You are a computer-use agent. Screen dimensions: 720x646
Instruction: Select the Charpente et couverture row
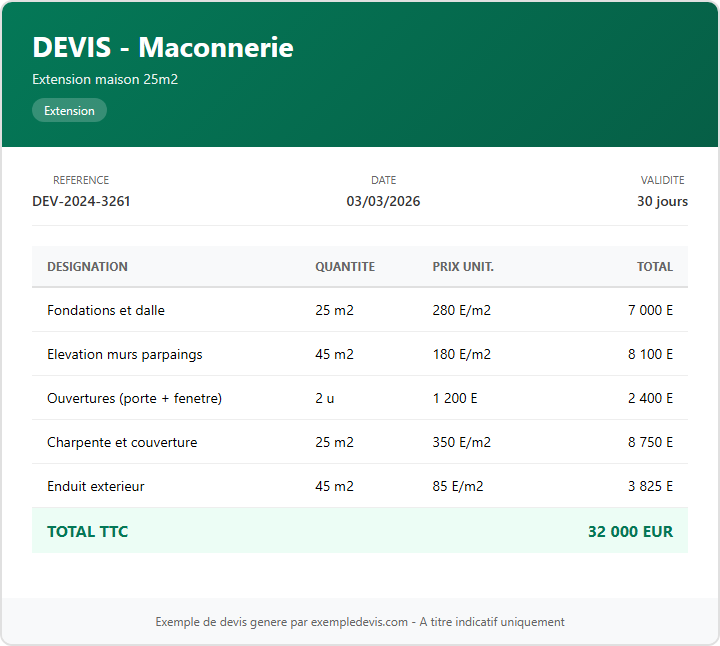coord(122,442)
